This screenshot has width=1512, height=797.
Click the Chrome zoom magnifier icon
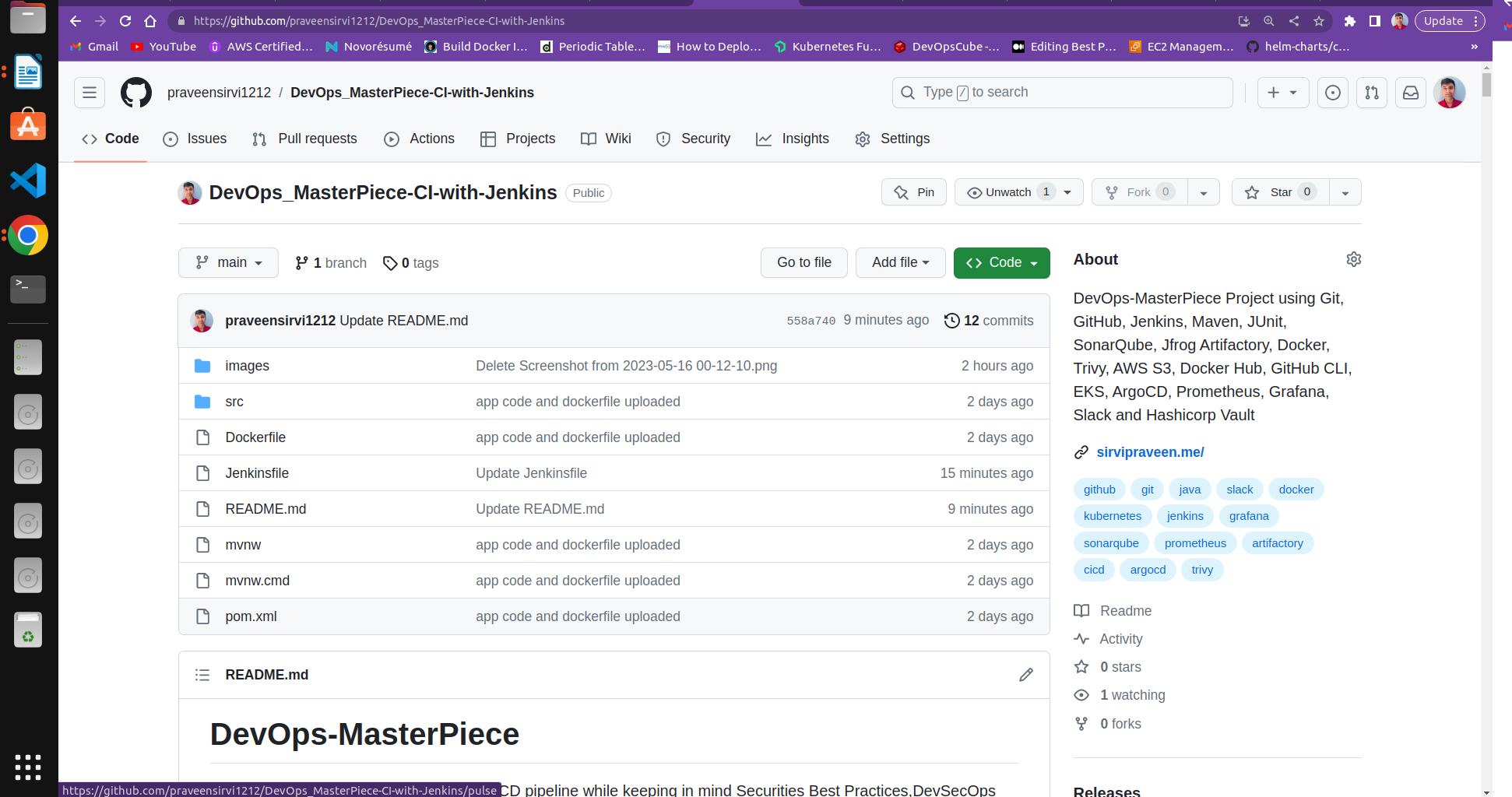pyautogui.click(x=1269, y=21)
